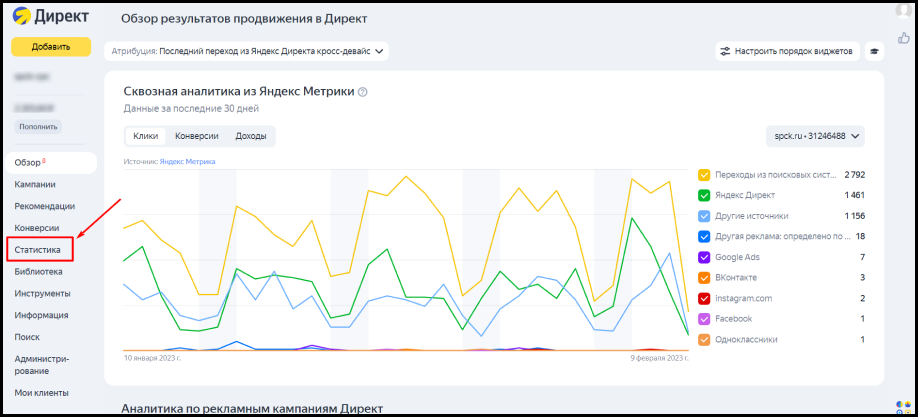918x417 pixels.
Task: Click the Yandex Direct logo
Action: 51,17
